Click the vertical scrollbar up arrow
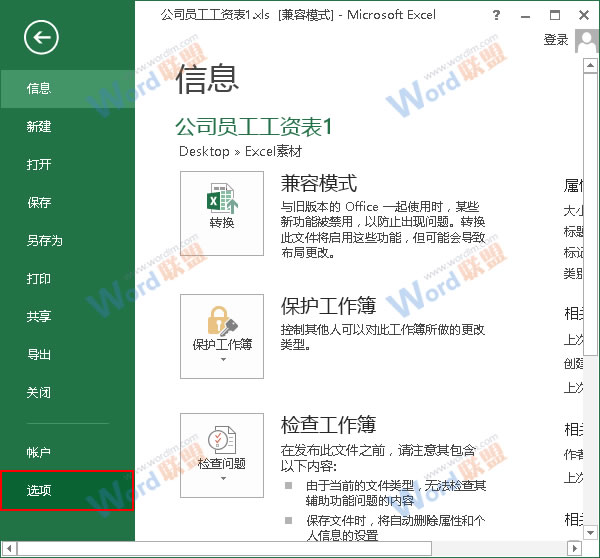The width and height of the screenshot is (600, 558). [x=590, y=65]
